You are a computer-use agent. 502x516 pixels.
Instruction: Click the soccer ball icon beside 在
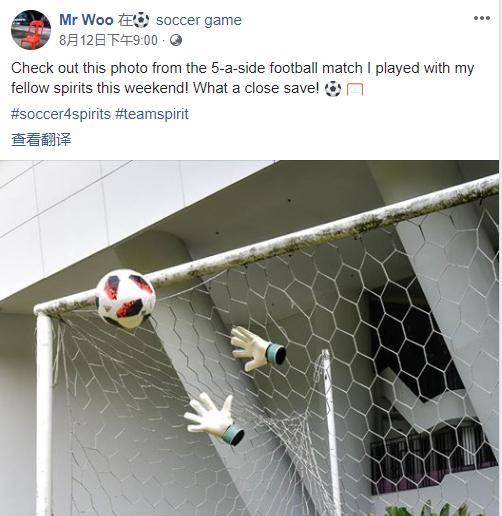[141, 20]
